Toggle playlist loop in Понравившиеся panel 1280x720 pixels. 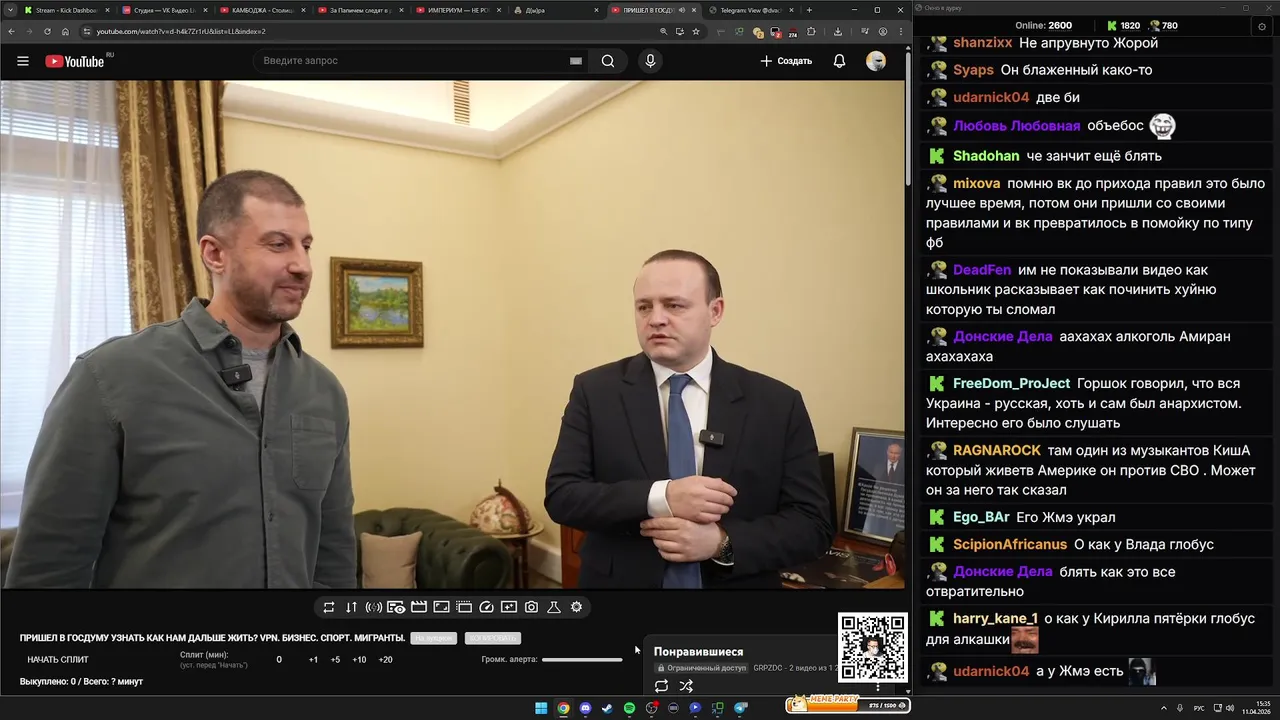coord(661,686)
